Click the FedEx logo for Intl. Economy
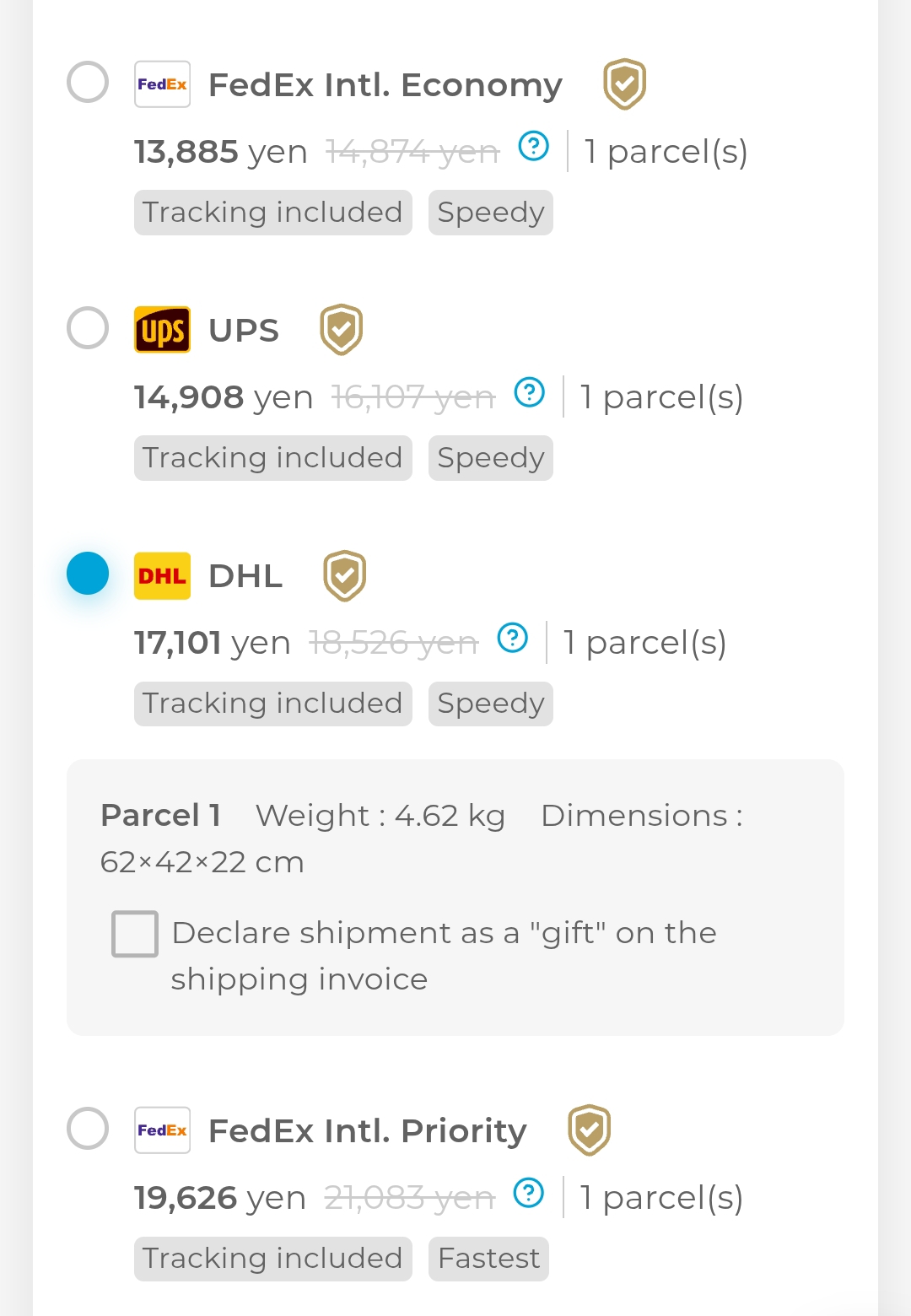Image resolution: width=911 pixels, height=1316 pixels. point(162,84)
